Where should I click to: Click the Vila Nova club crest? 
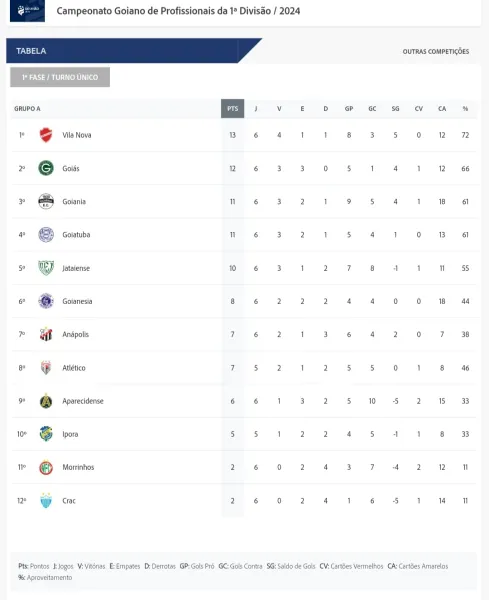[x=46, y=135]
